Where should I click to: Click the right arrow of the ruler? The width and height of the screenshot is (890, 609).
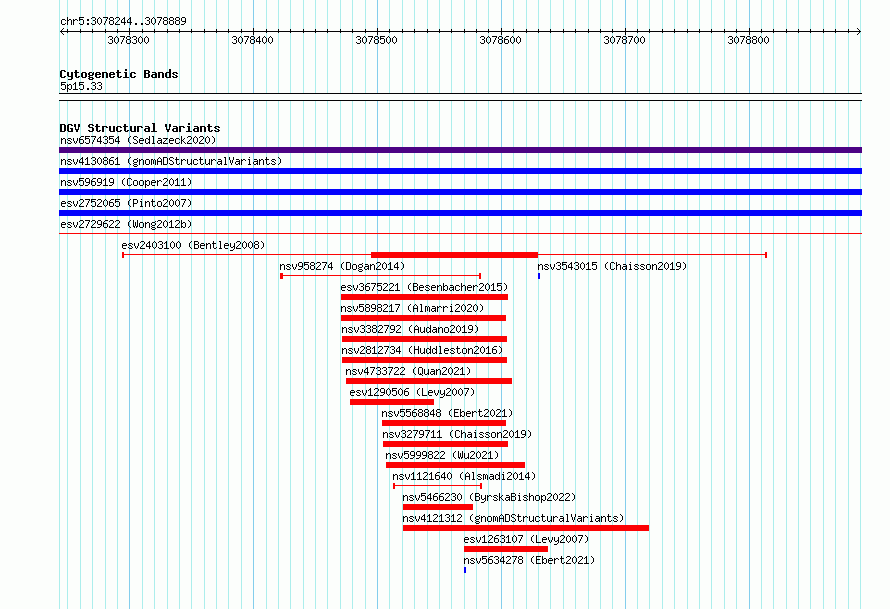point(859,31)
